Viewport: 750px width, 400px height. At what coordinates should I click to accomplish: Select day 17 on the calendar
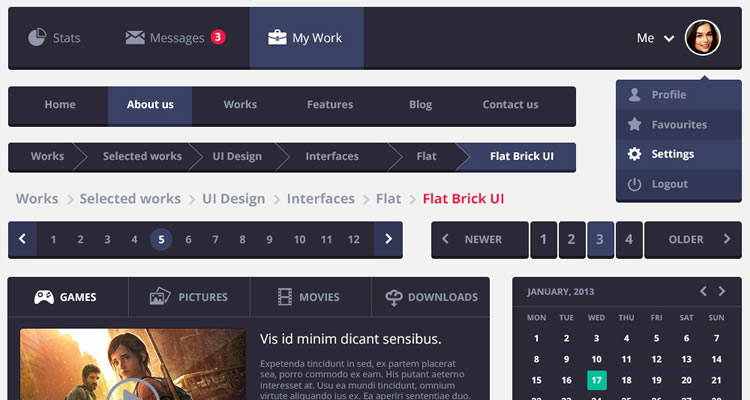point(596,380)
